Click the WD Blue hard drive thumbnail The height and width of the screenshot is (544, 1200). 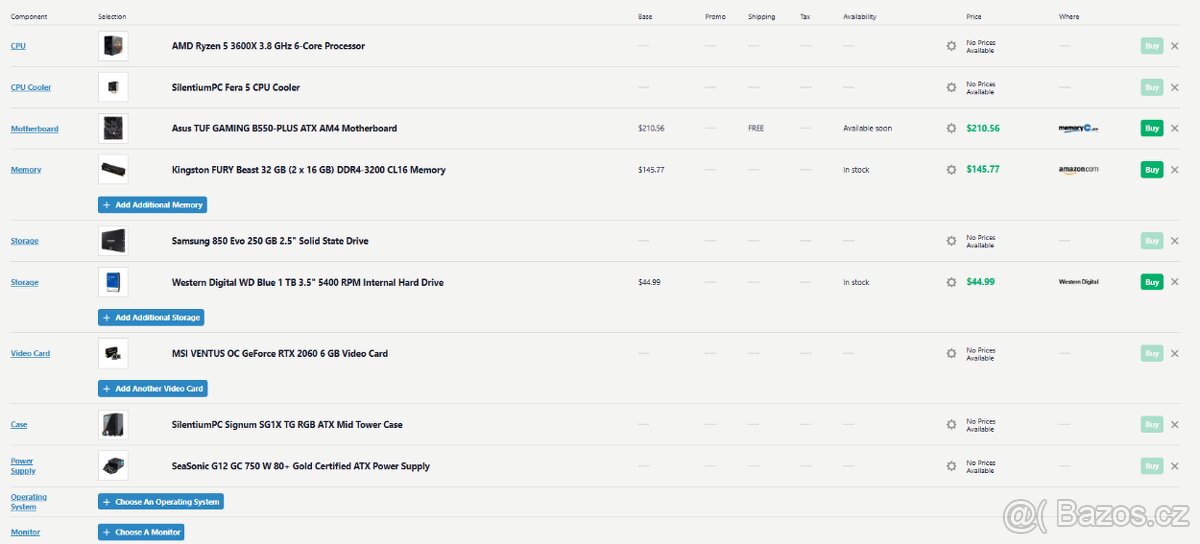(113, 282)
